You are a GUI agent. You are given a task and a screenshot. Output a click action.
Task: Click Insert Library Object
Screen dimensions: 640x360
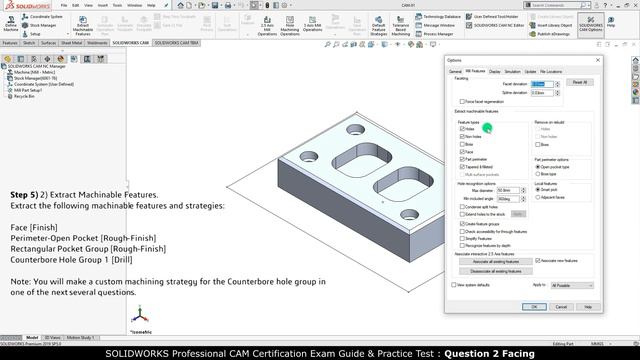click(551, 25)
